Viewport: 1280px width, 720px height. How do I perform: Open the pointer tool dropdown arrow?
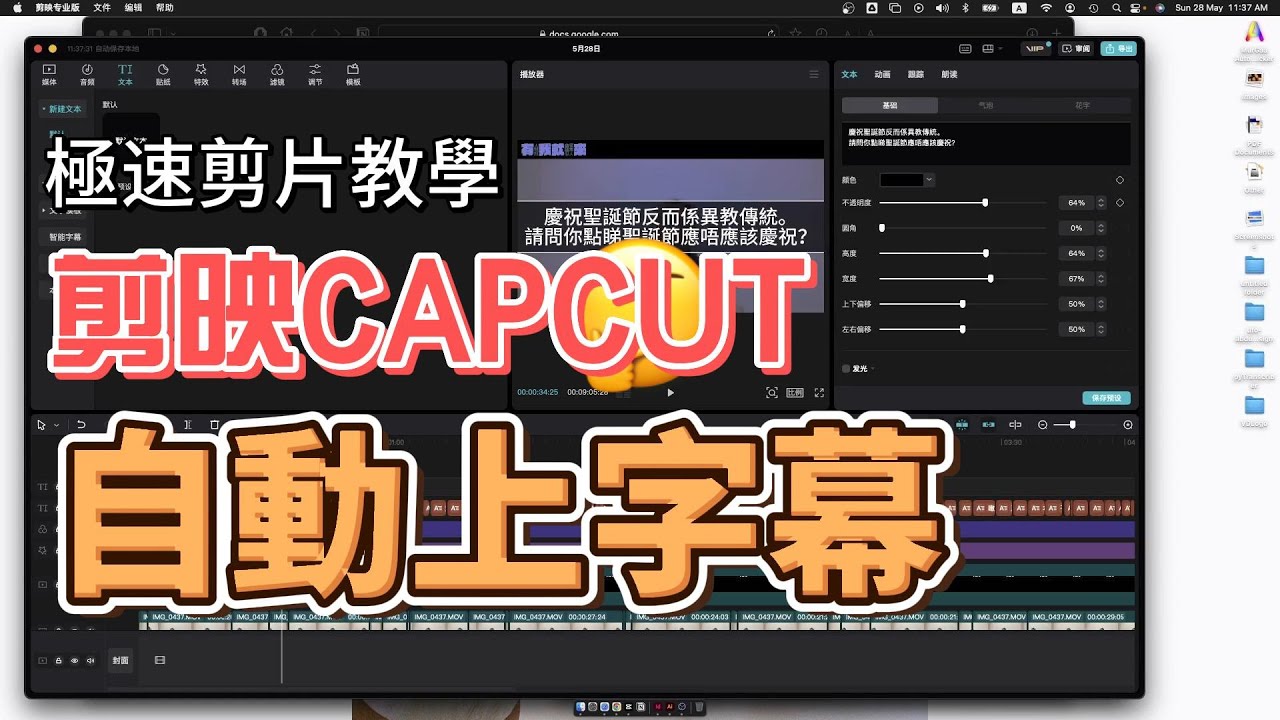tap(56, 425)
